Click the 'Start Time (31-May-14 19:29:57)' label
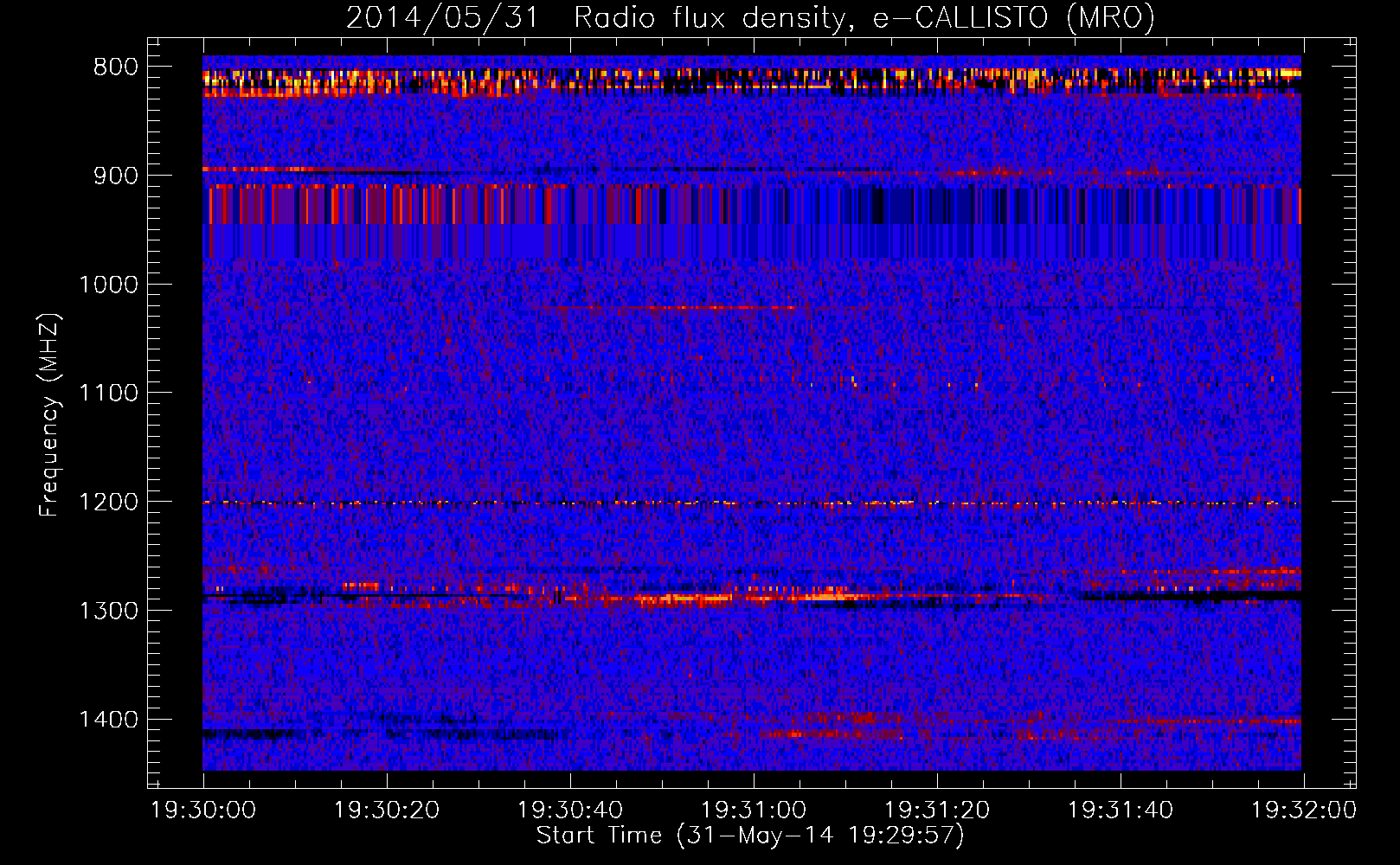 click(750, 836)
